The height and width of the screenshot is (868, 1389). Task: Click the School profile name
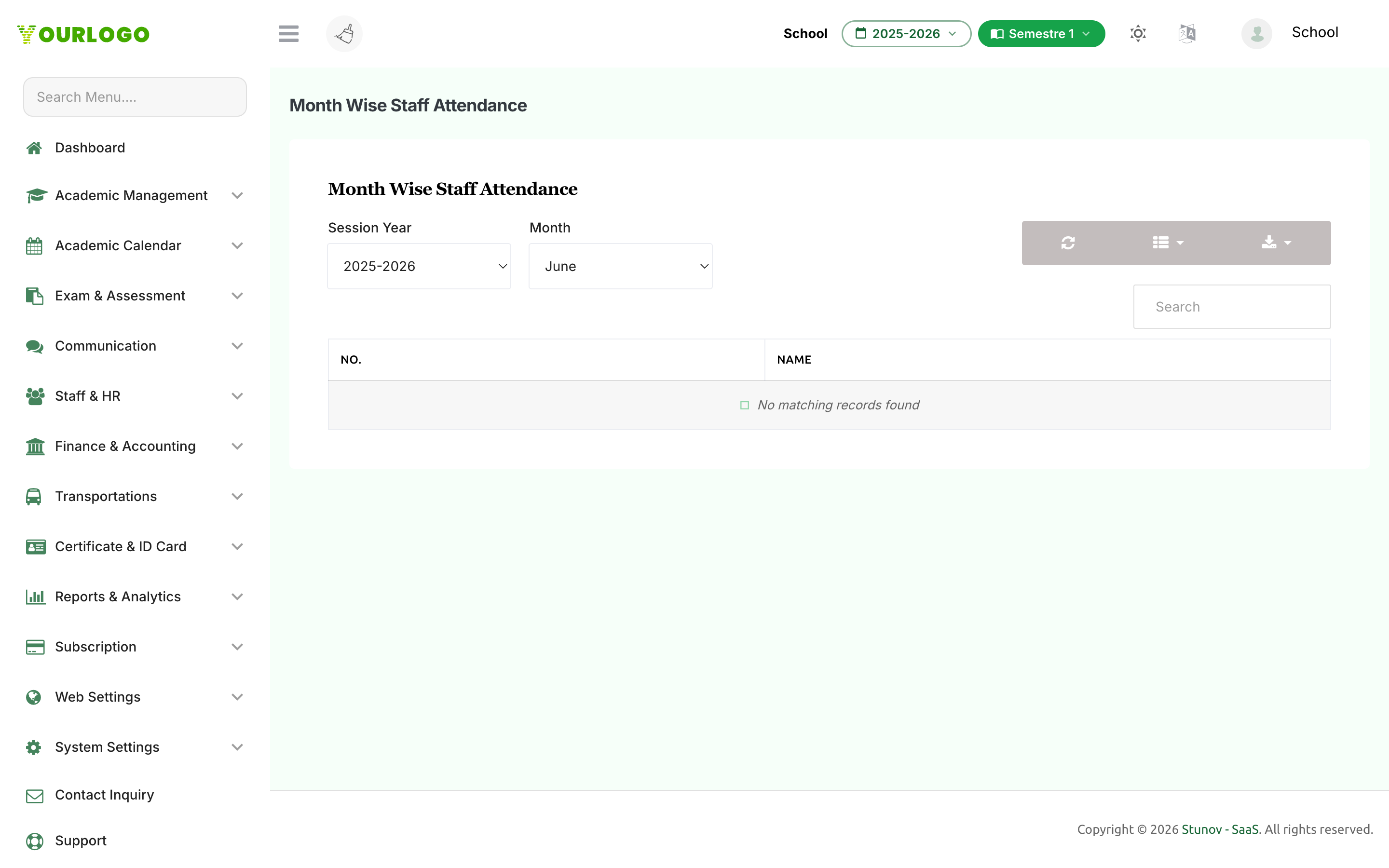(1314, 32)
